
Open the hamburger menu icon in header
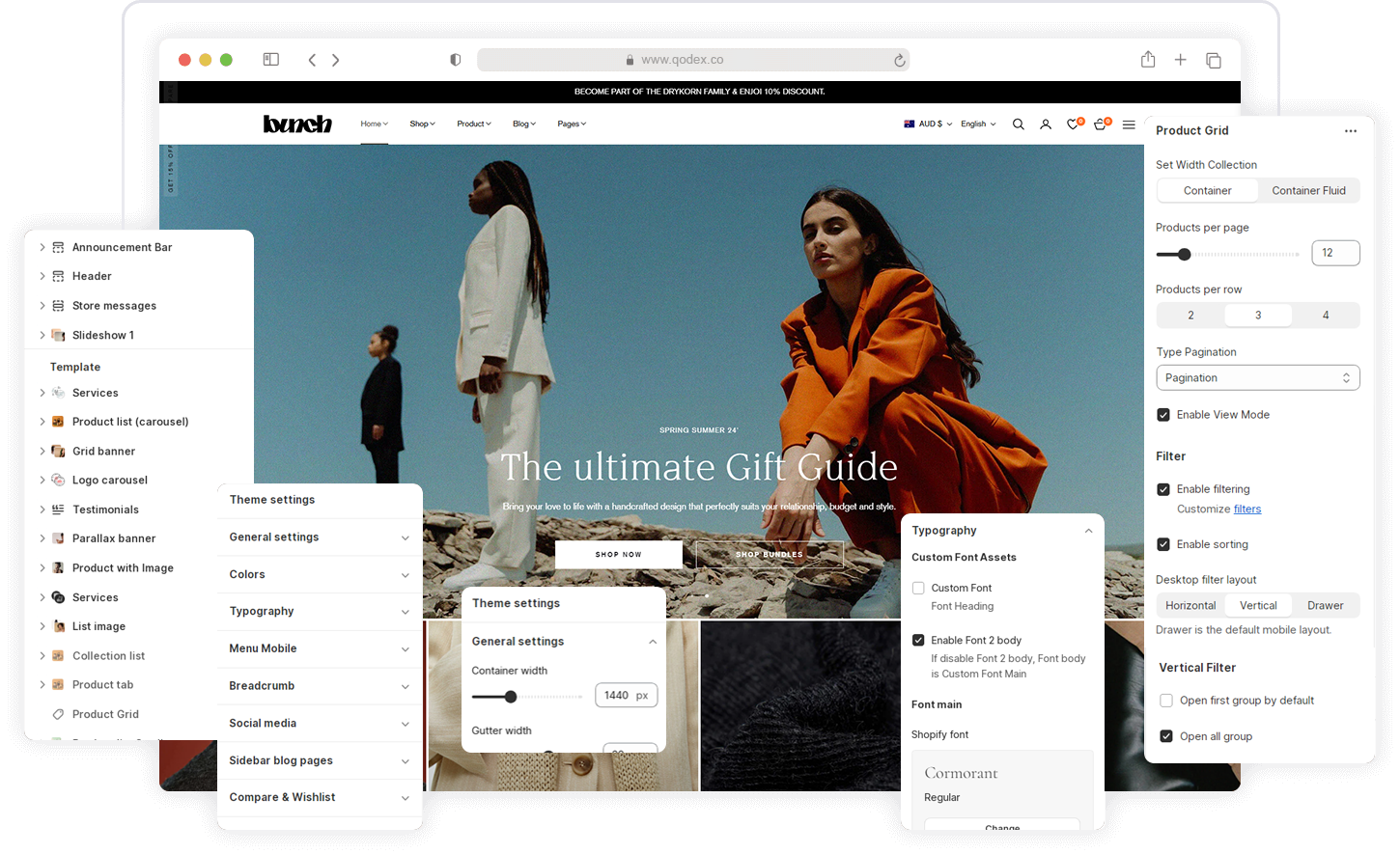(1129, 124)
